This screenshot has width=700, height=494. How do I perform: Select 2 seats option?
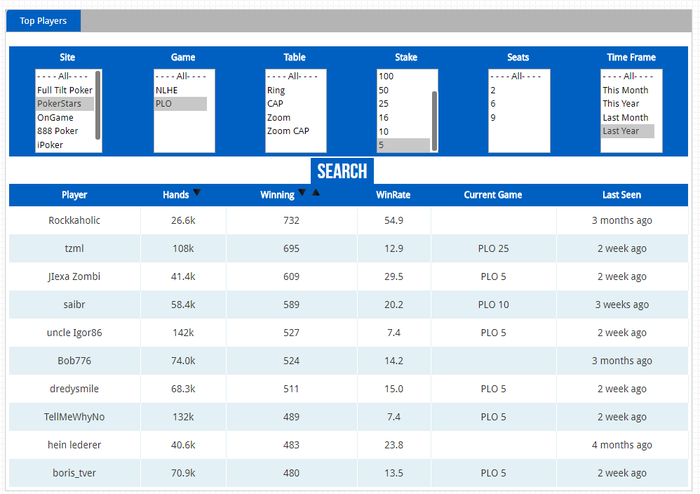point(516,90)
